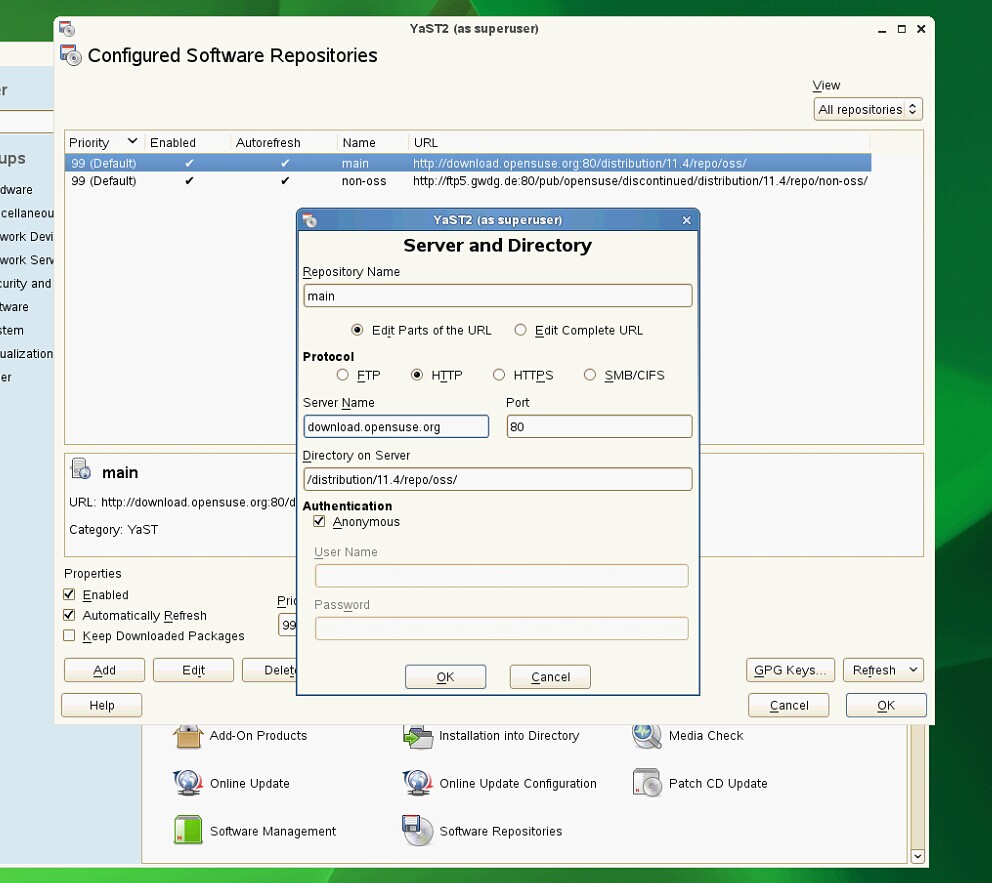
Task: Open Online Update Configuration icon
Action: pos(418,783)
